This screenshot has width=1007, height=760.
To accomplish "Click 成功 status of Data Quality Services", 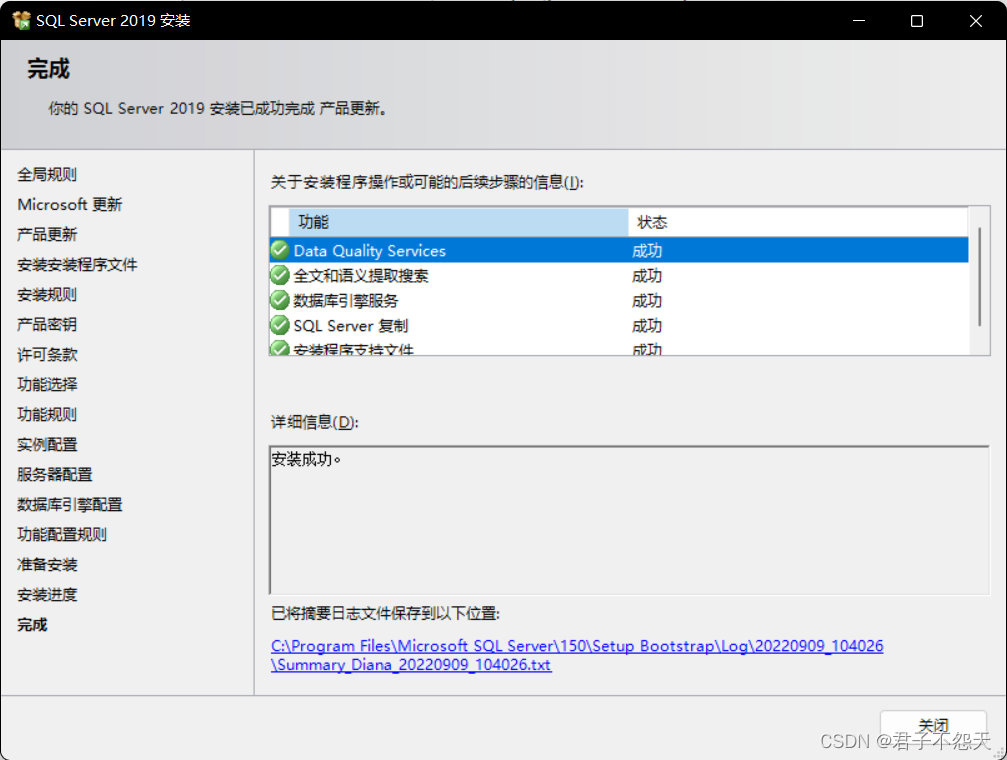I will click(647, 251).
